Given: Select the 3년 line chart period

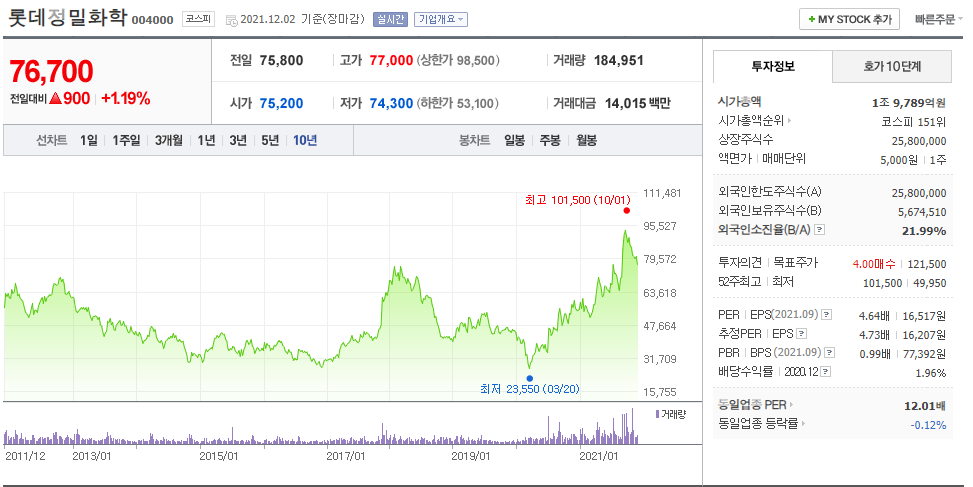Looking at the screenshot, I should click(238, 140).
